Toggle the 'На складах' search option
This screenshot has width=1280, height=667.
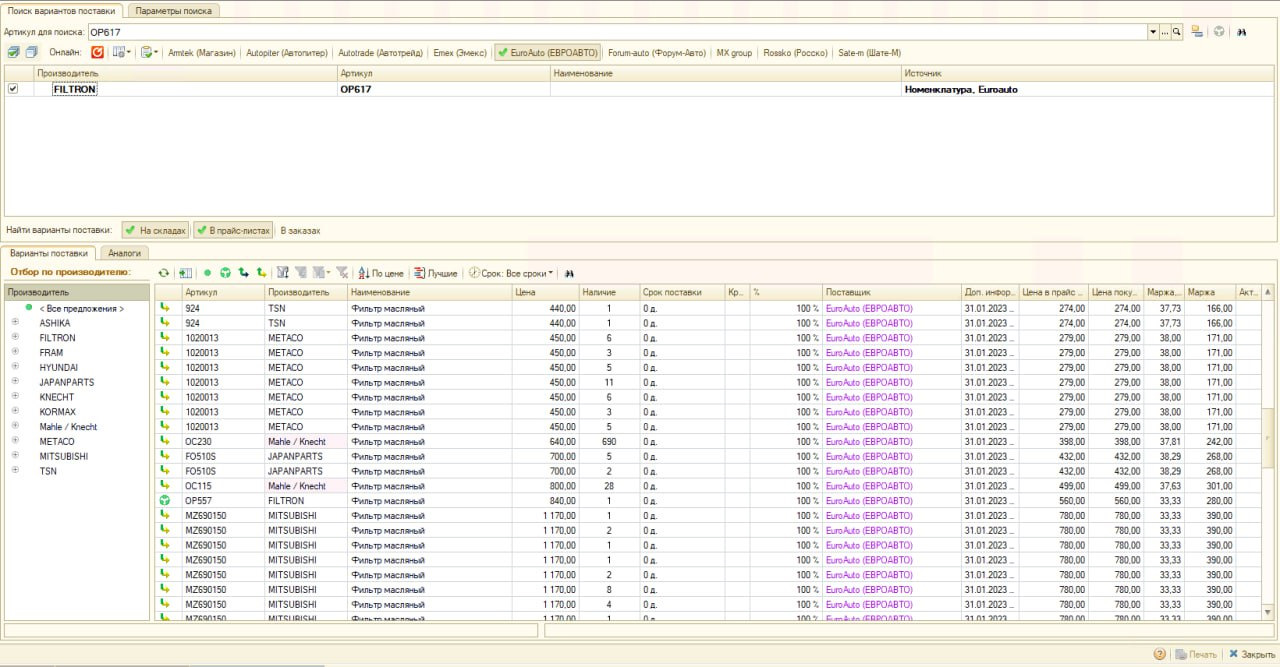tap(155, 230)
